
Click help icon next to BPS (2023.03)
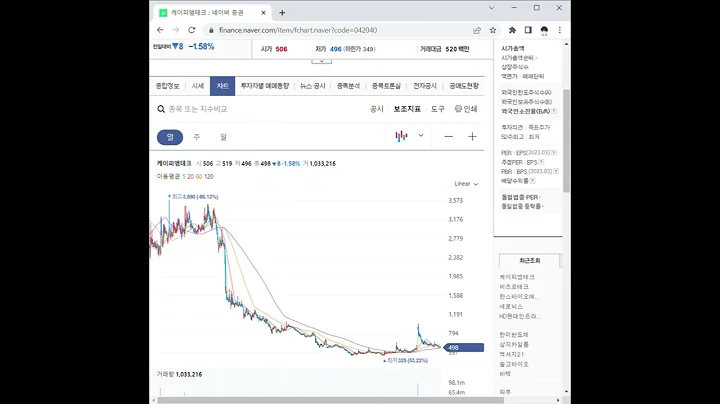[x=556, y=171]
